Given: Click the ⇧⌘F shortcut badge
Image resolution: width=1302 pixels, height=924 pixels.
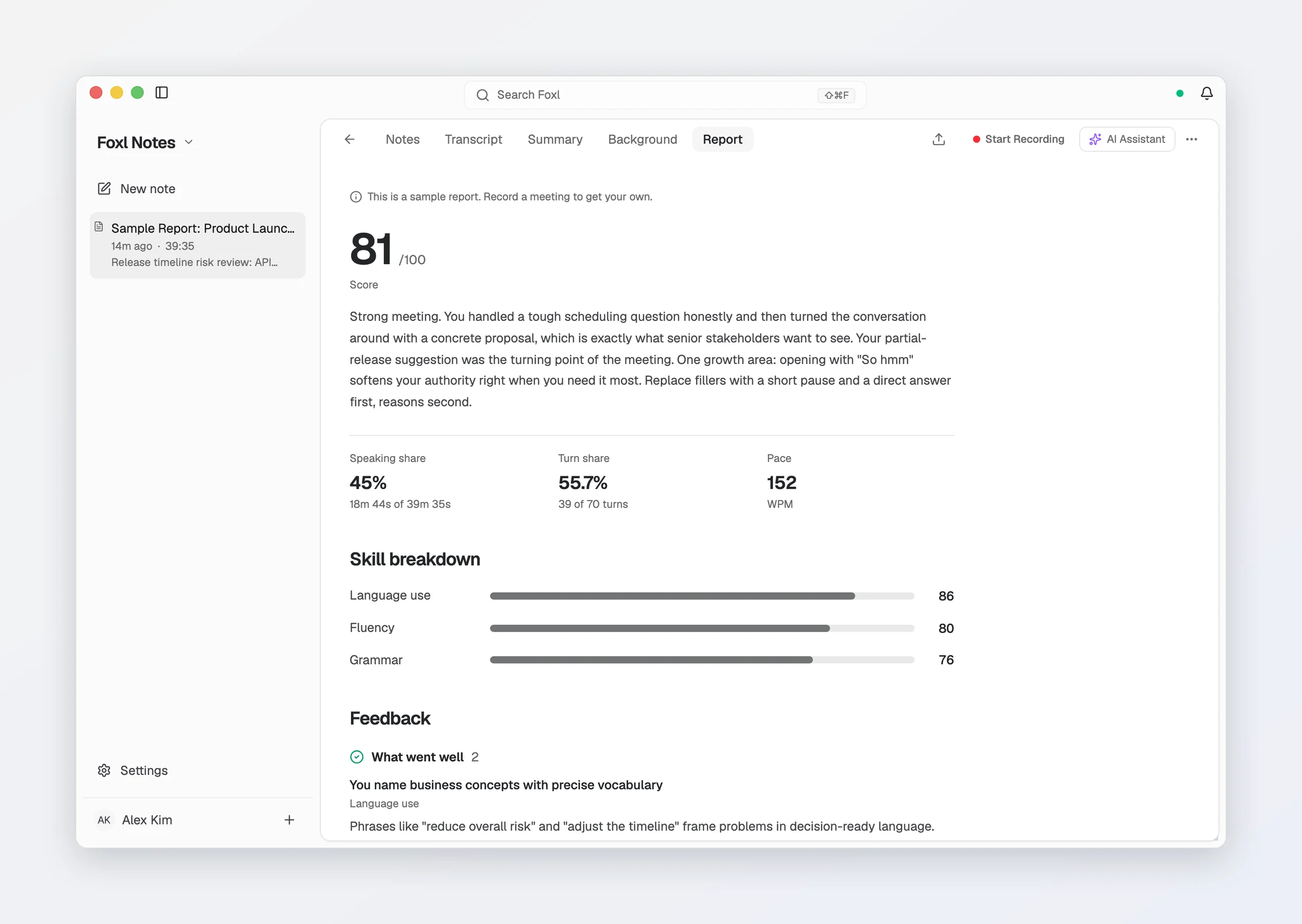Looking at the screenshot, I should pyautogui.click(x=837, y=95).
